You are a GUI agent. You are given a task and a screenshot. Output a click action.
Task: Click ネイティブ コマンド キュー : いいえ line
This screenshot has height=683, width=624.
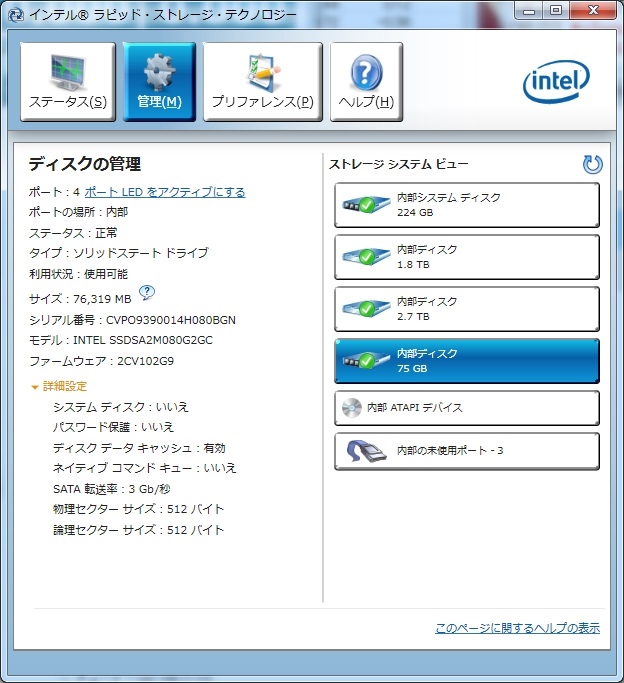[145, 468]
